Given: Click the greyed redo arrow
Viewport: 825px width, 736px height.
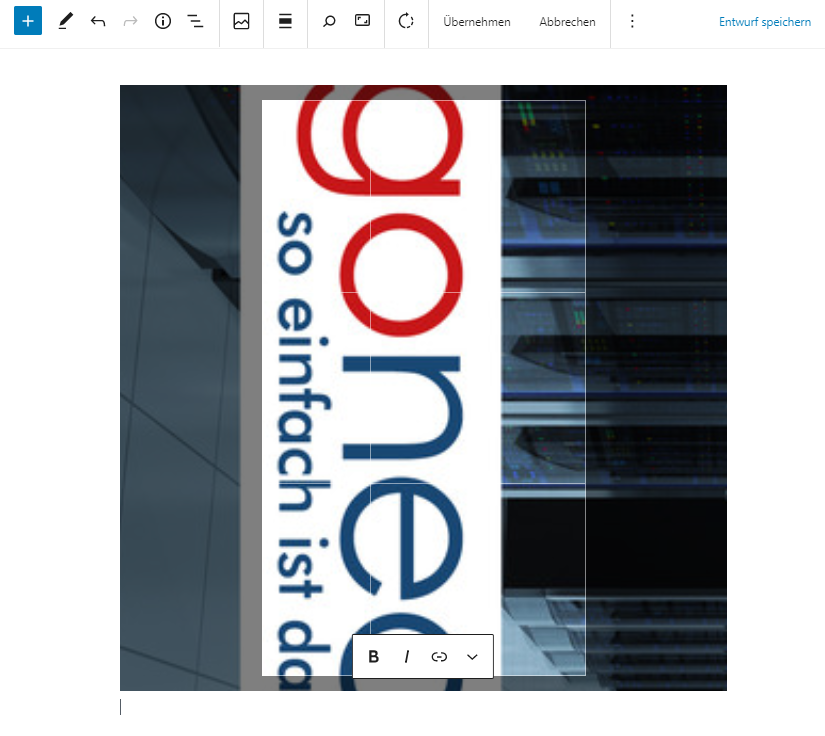Looking at the screenshot, I should (x=130, y=21).
